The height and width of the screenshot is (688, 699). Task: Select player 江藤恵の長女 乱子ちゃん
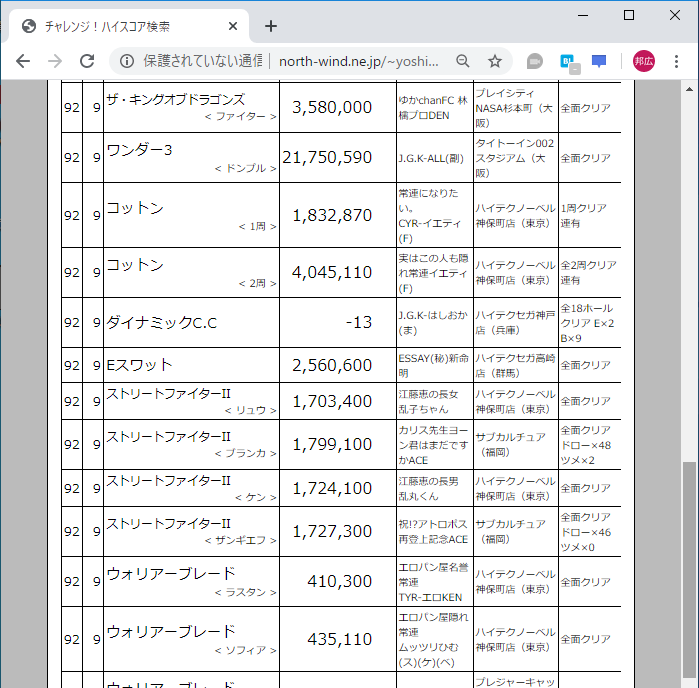(428, 401)
